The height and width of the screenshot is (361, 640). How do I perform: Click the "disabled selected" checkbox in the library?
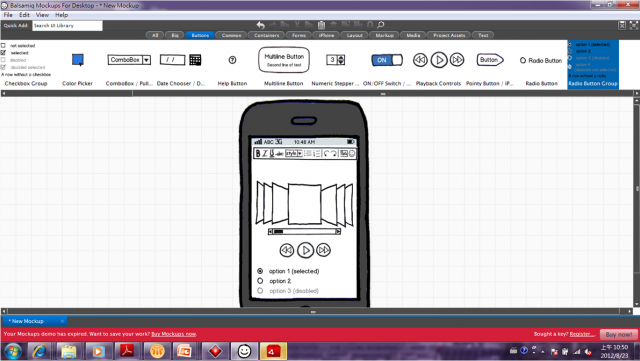pyautogui.click(x=3, y=67)
